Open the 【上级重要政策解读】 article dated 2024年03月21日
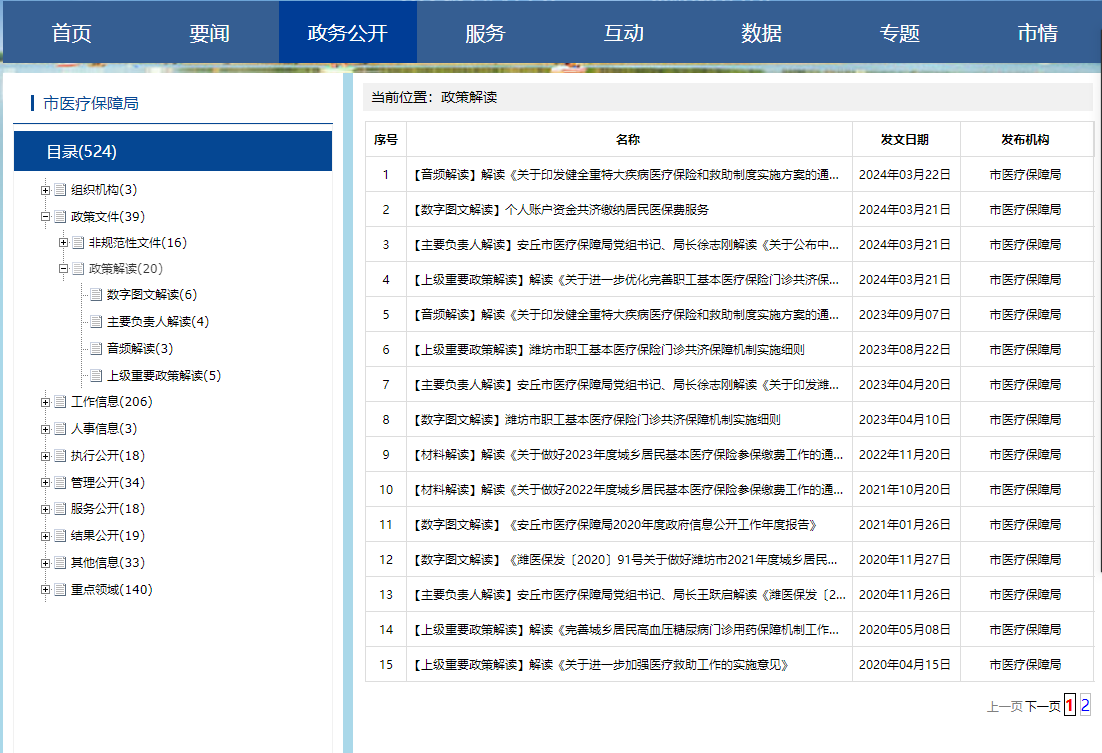Image resolution: width=1102 pixels, height=753 pixels. coord(626,280)
